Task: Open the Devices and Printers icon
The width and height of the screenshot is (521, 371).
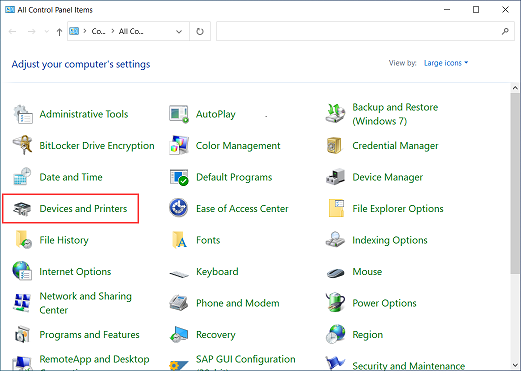Action: 22,209
